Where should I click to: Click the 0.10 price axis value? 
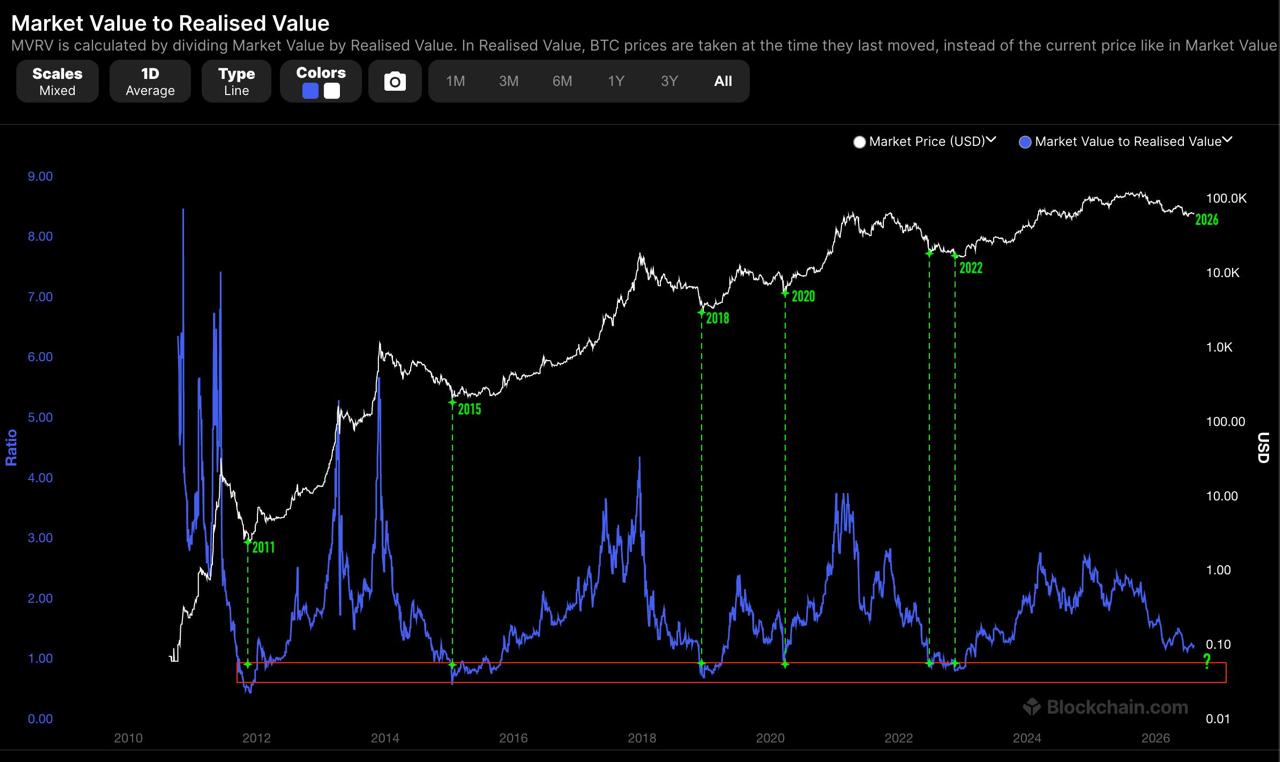(x=1219, y=644)
